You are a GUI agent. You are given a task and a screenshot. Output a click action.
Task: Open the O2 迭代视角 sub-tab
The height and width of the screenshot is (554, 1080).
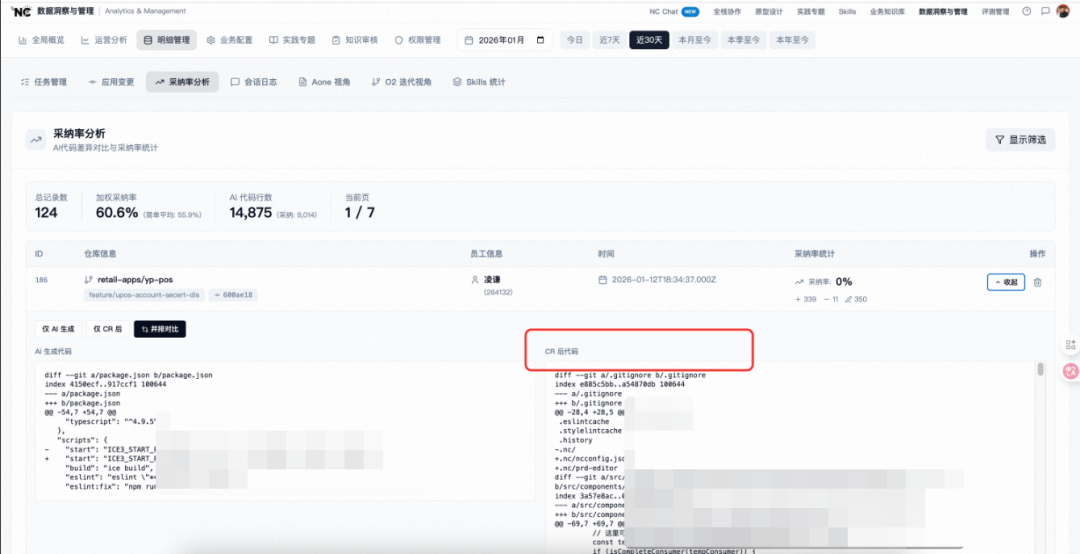(402, 82)
